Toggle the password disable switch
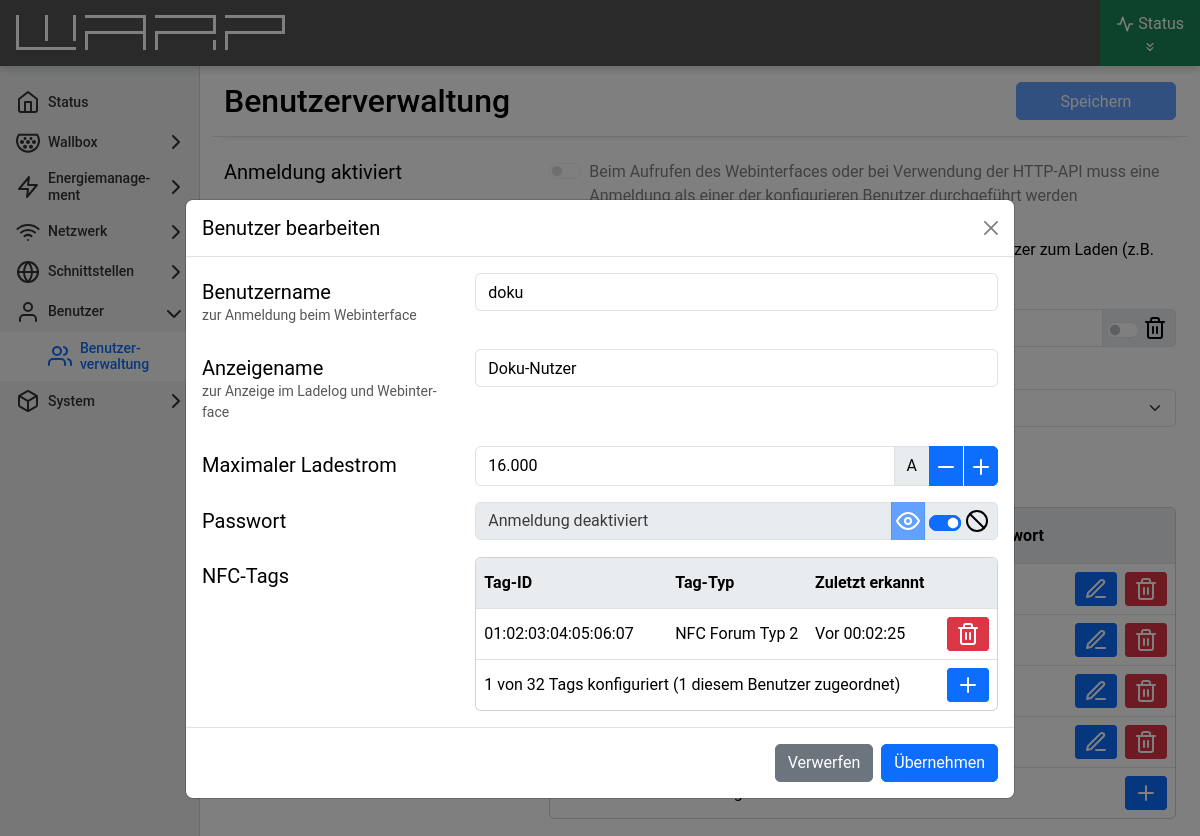Screen dimensions: 1200x836 point(945,522)
